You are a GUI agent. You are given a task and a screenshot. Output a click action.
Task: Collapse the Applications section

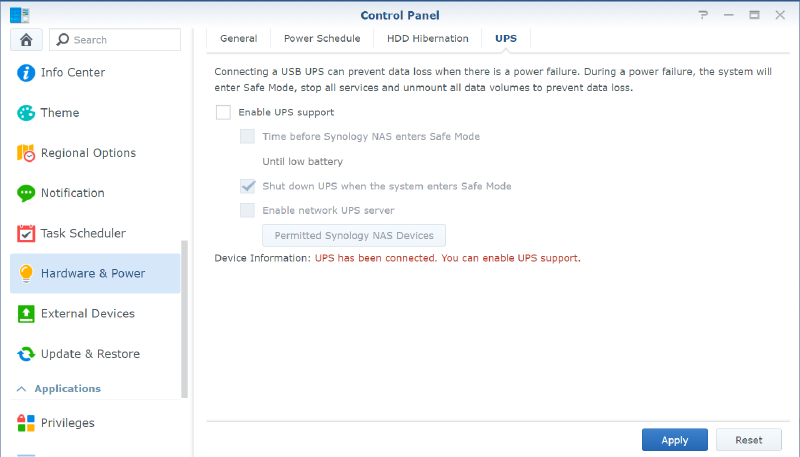tap(22, 388)
